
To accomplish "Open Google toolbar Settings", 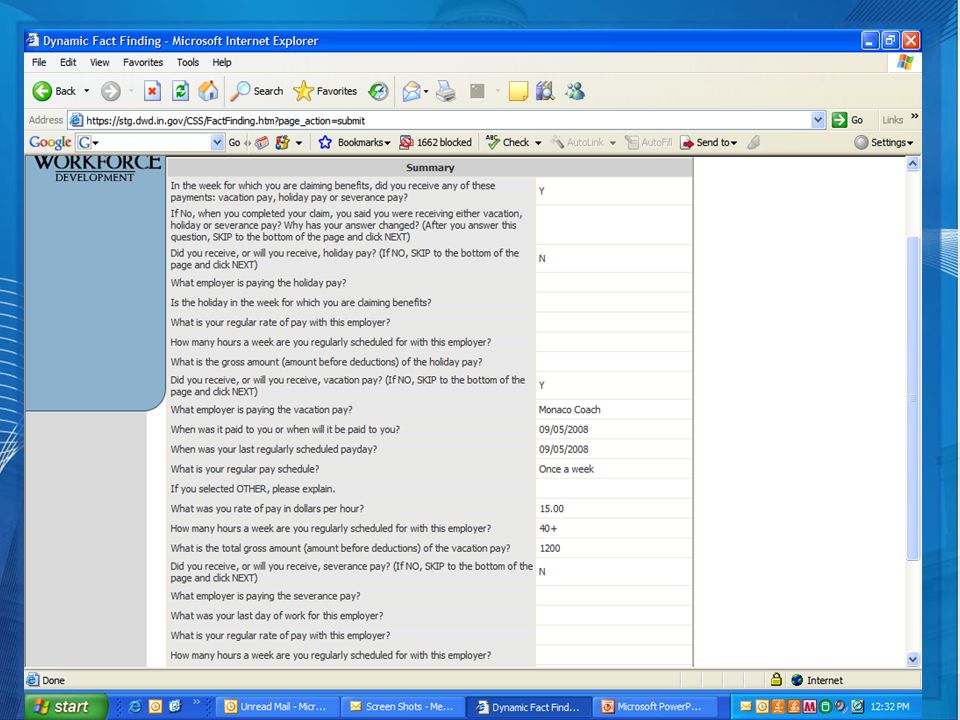I will click(883, 143).
